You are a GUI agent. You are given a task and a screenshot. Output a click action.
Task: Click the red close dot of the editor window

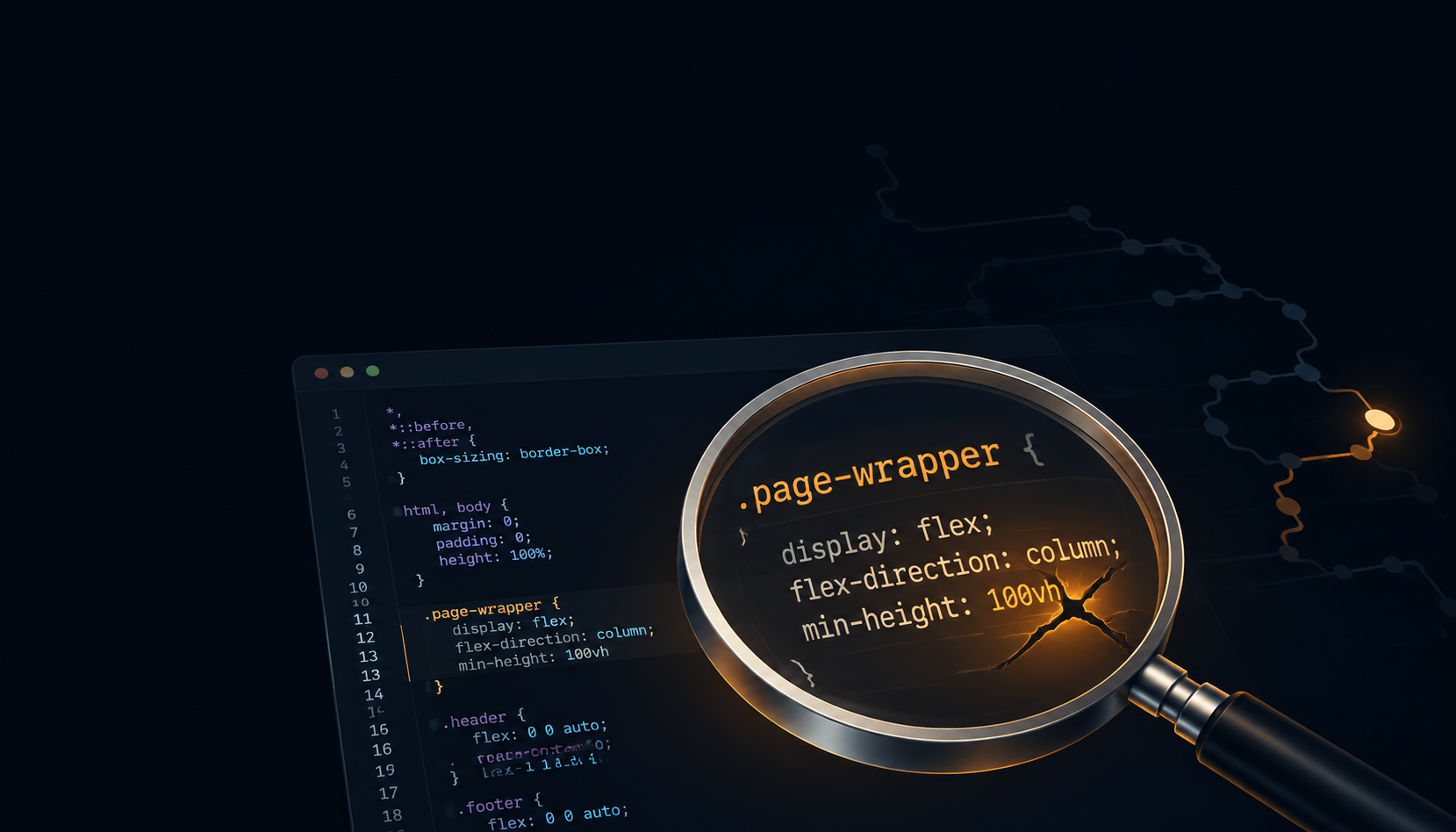(321, 373)
